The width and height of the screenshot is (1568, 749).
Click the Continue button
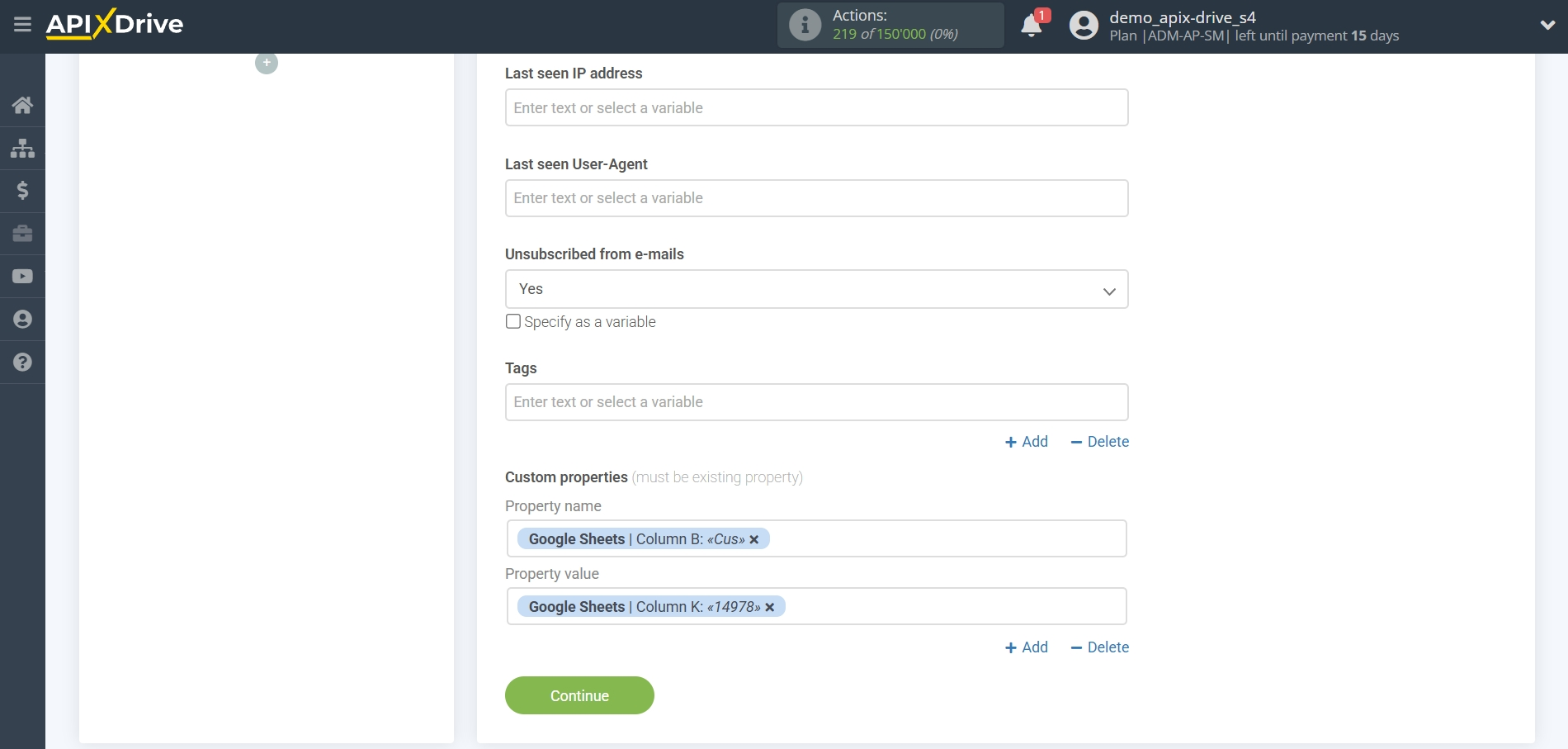pos(579,695)
